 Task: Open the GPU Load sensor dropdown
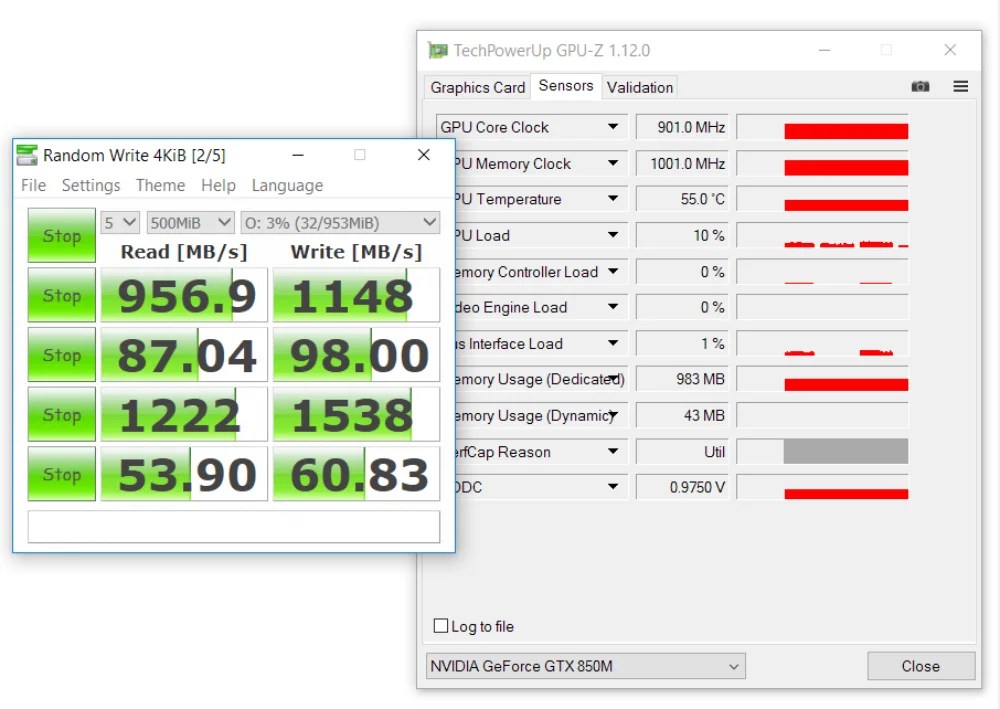(612, 235)
